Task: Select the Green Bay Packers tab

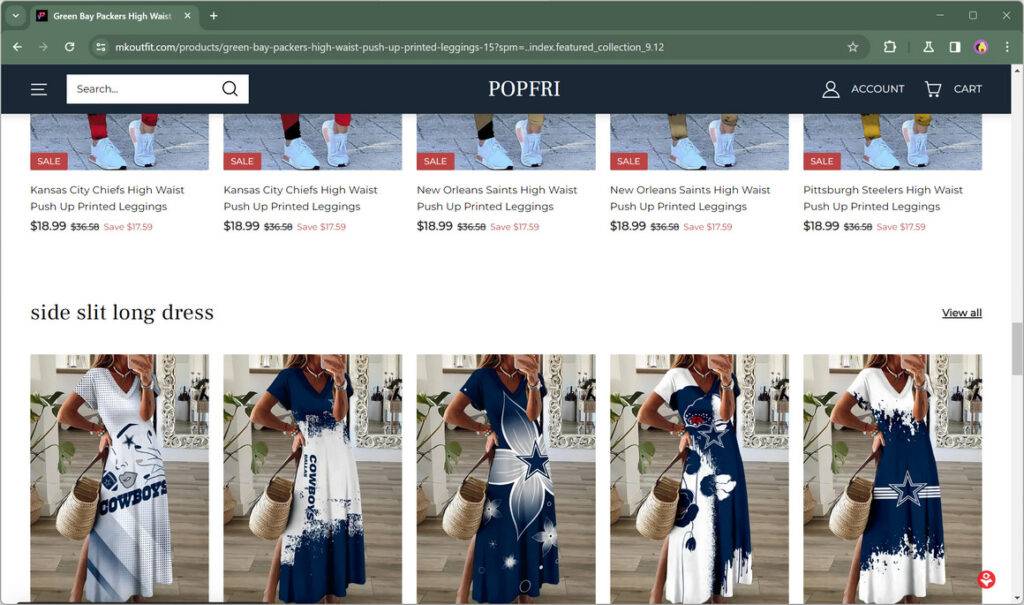Action: [x=112, y=16]
